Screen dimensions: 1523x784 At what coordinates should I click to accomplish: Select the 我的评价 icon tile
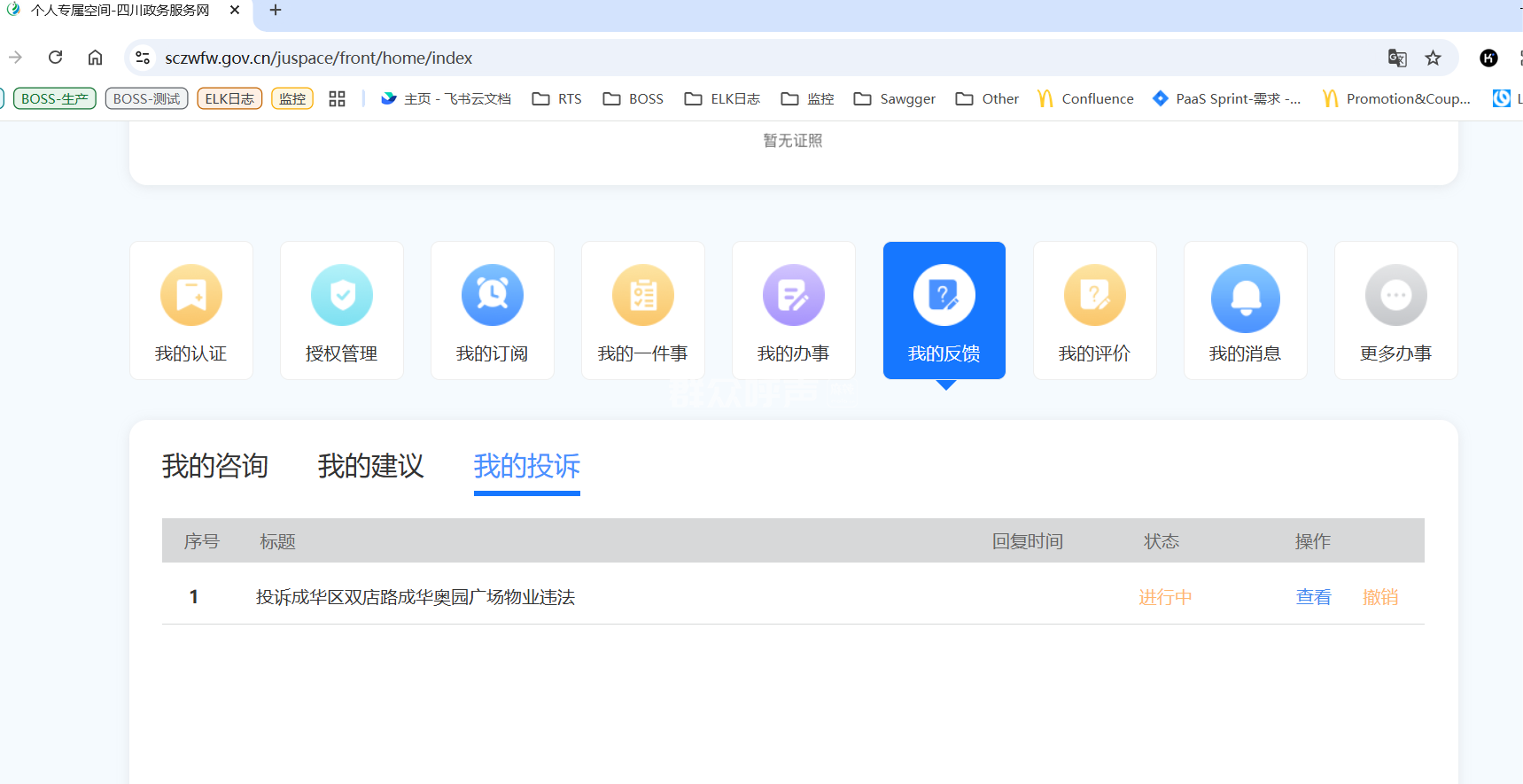pyautogui.click(x=1095, y=310)
